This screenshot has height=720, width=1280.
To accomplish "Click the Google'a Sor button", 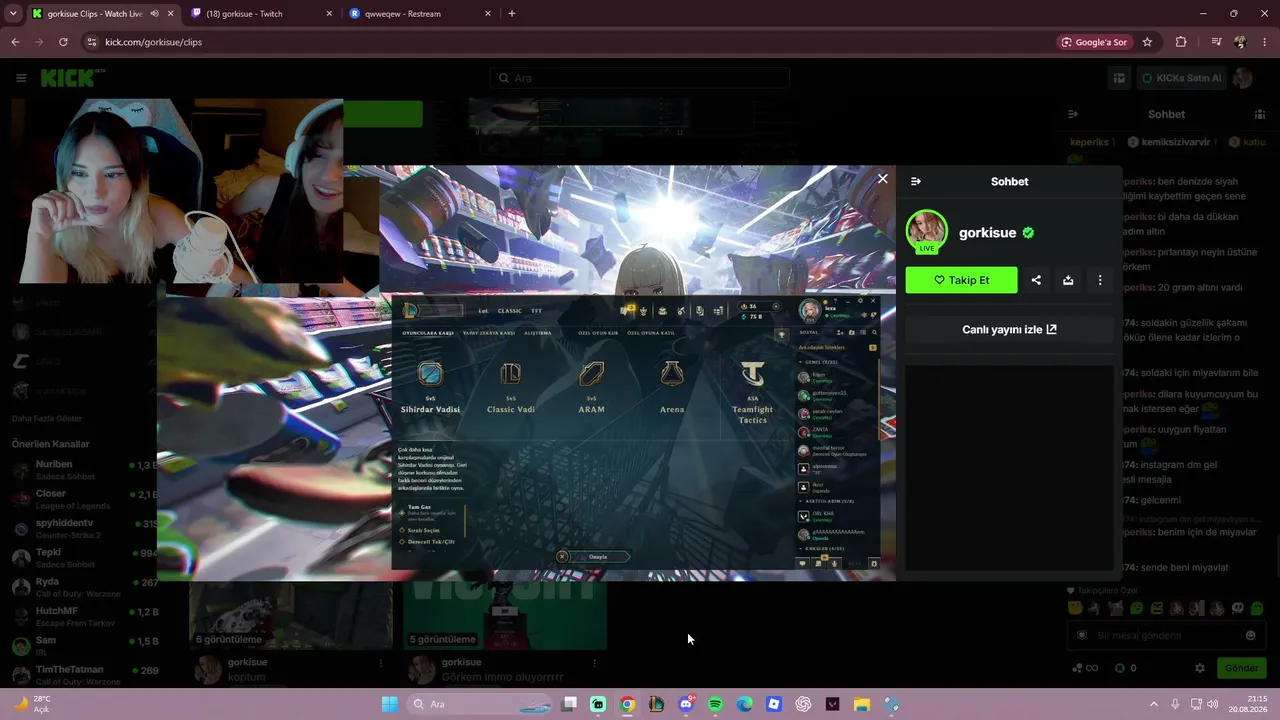I will (x=1094, y=42).
